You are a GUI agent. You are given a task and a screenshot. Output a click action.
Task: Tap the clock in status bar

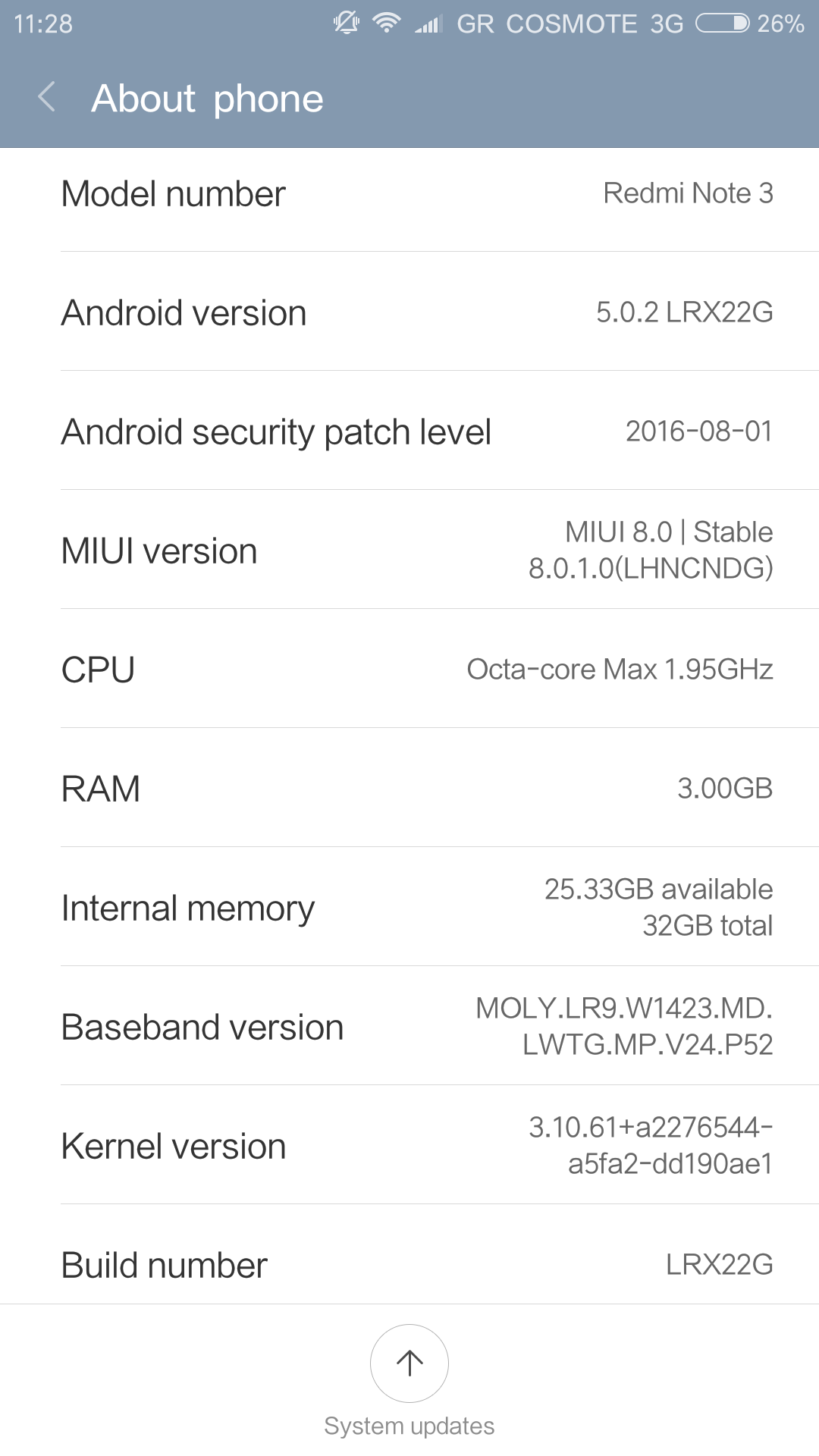point(43,24)
